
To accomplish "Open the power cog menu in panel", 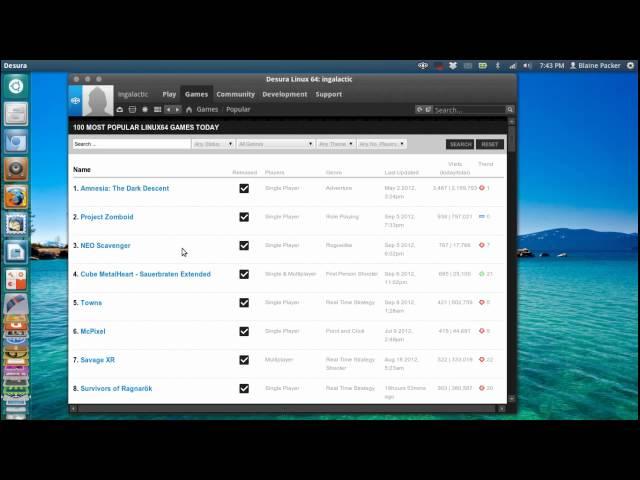I will 631,65.
